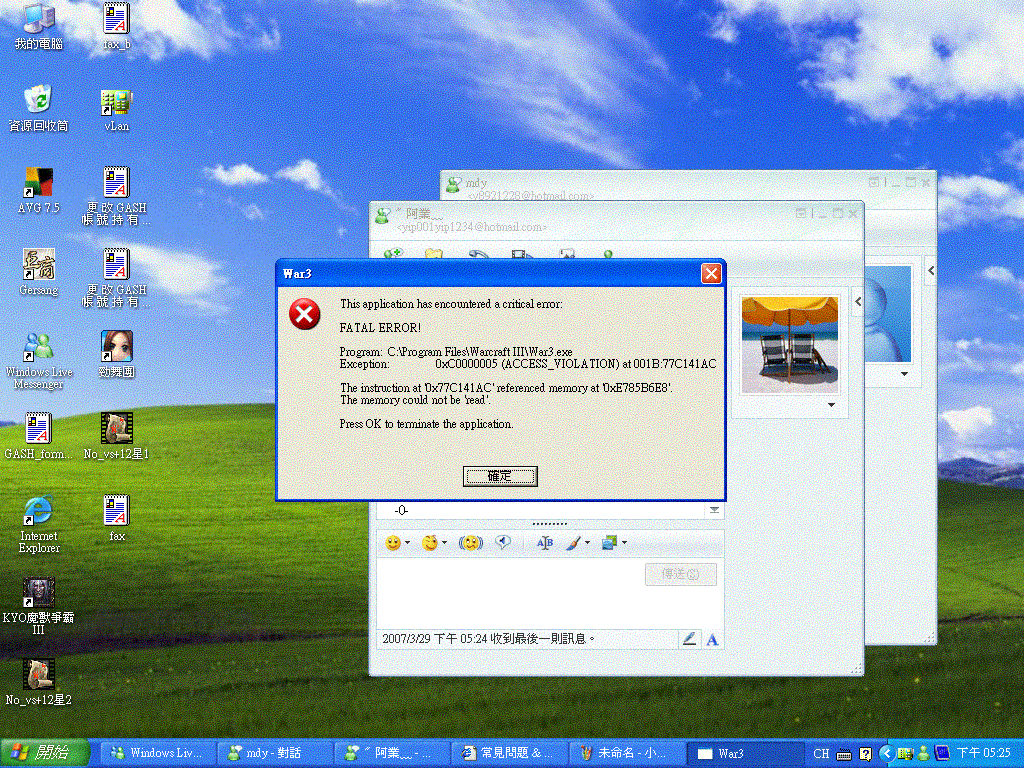This screenshot has height=768, width=1024.
Task: Open the 我的電腦 desktop icon
Action: (39, 26)
